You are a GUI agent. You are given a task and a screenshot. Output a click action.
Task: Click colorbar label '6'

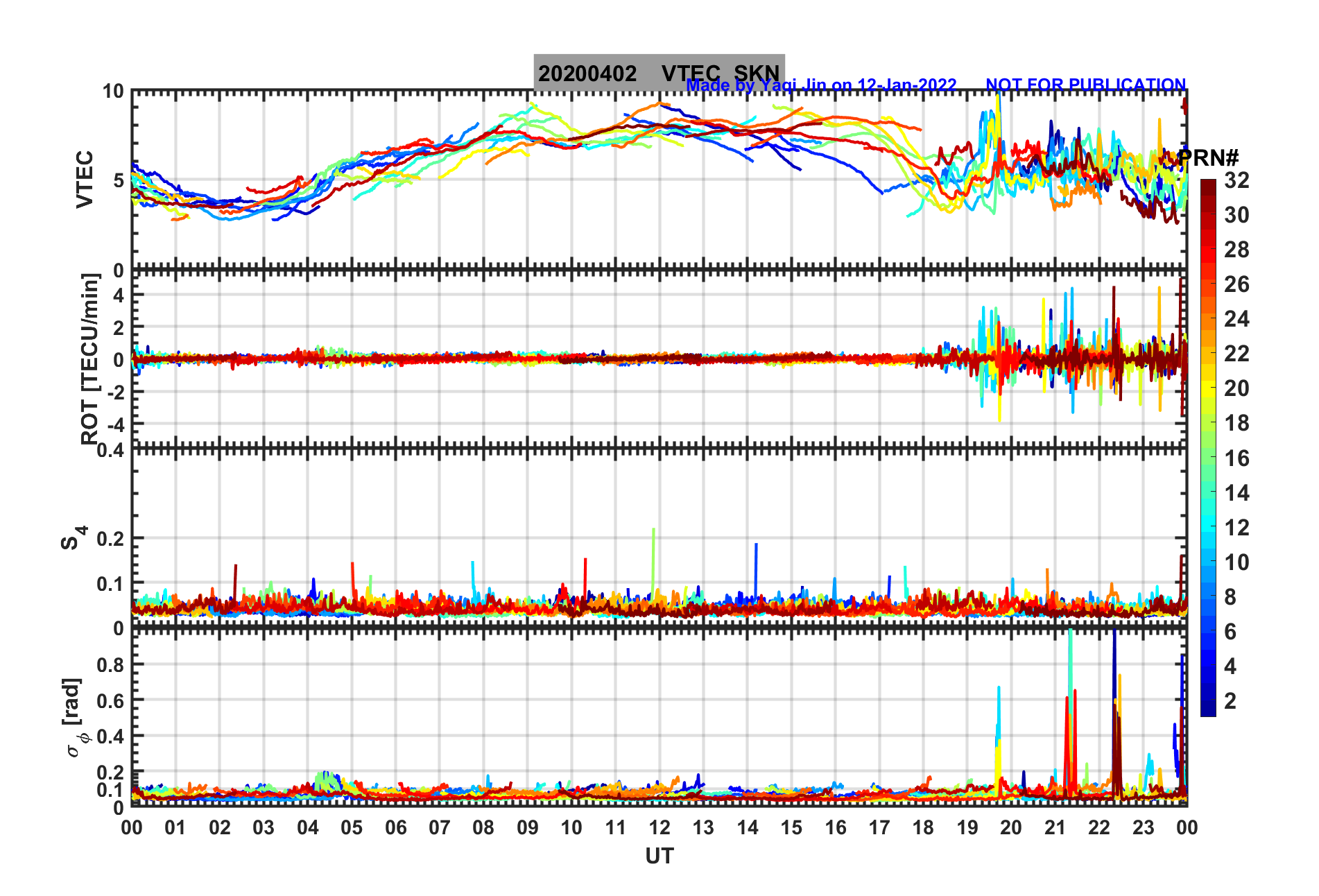[x=1230, y=632]
